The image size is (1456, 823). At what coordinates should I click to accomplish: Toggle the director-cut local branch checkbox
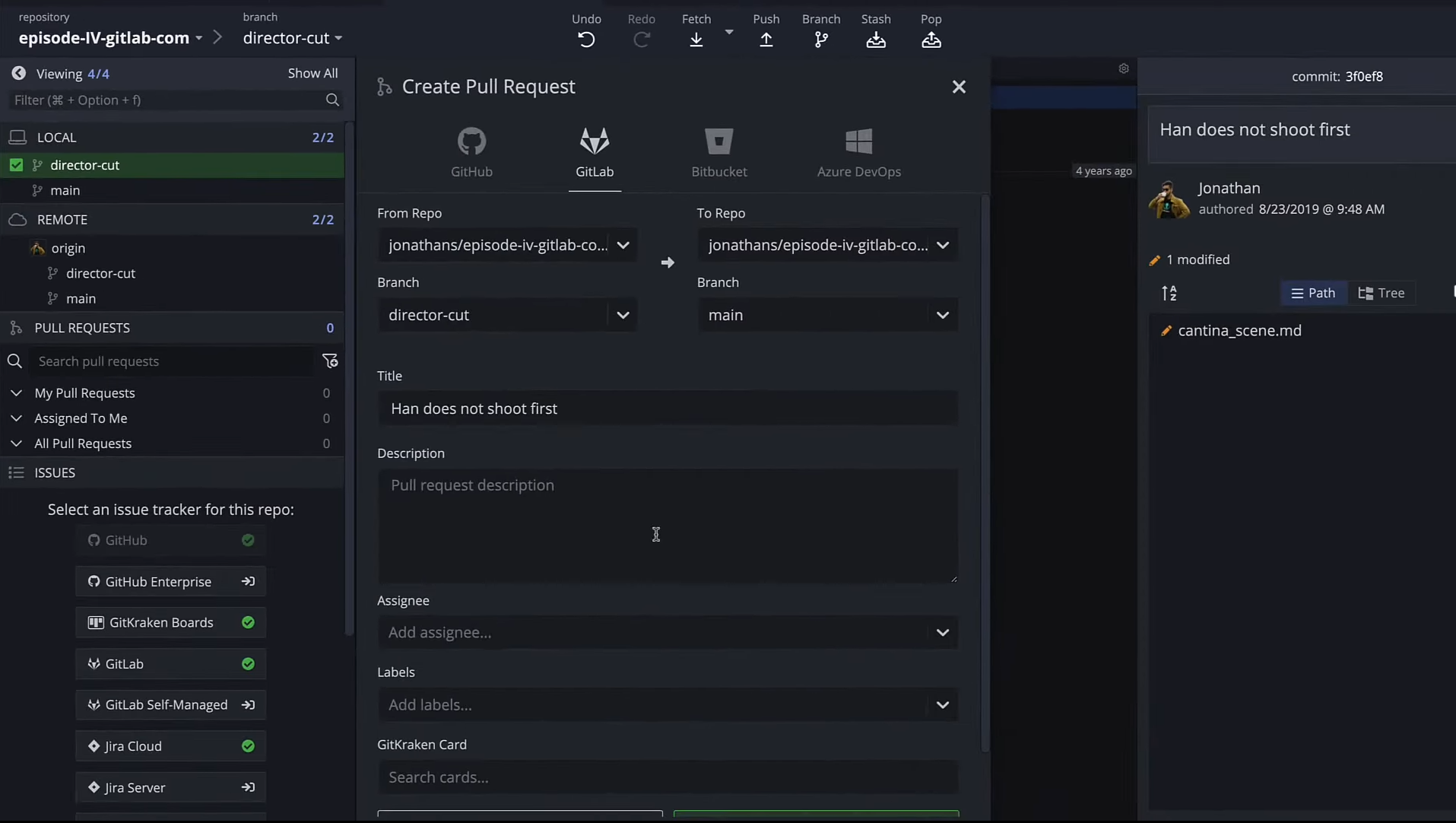[16, 165]
